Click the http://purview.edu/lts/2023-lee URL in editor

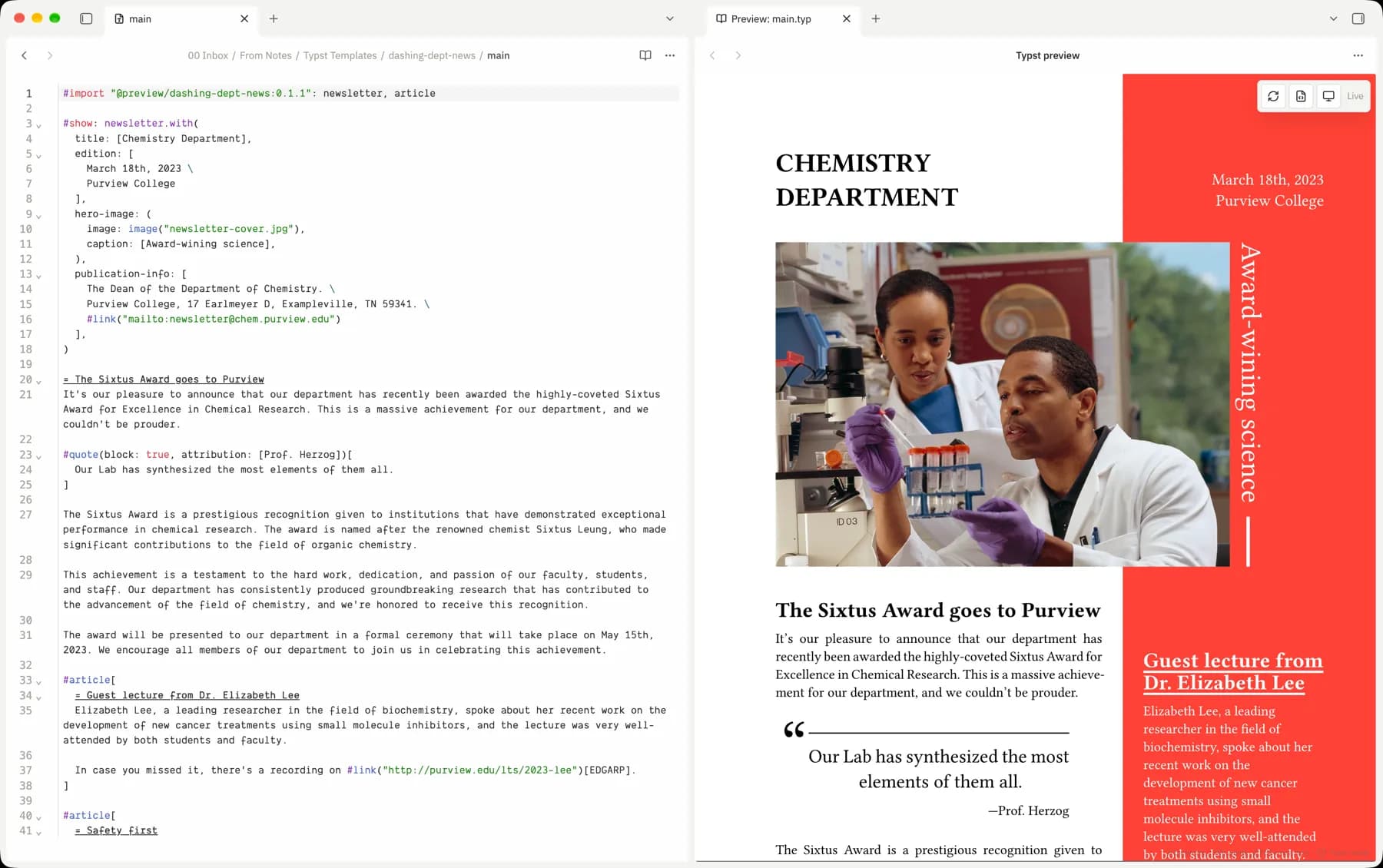(479, 770)
